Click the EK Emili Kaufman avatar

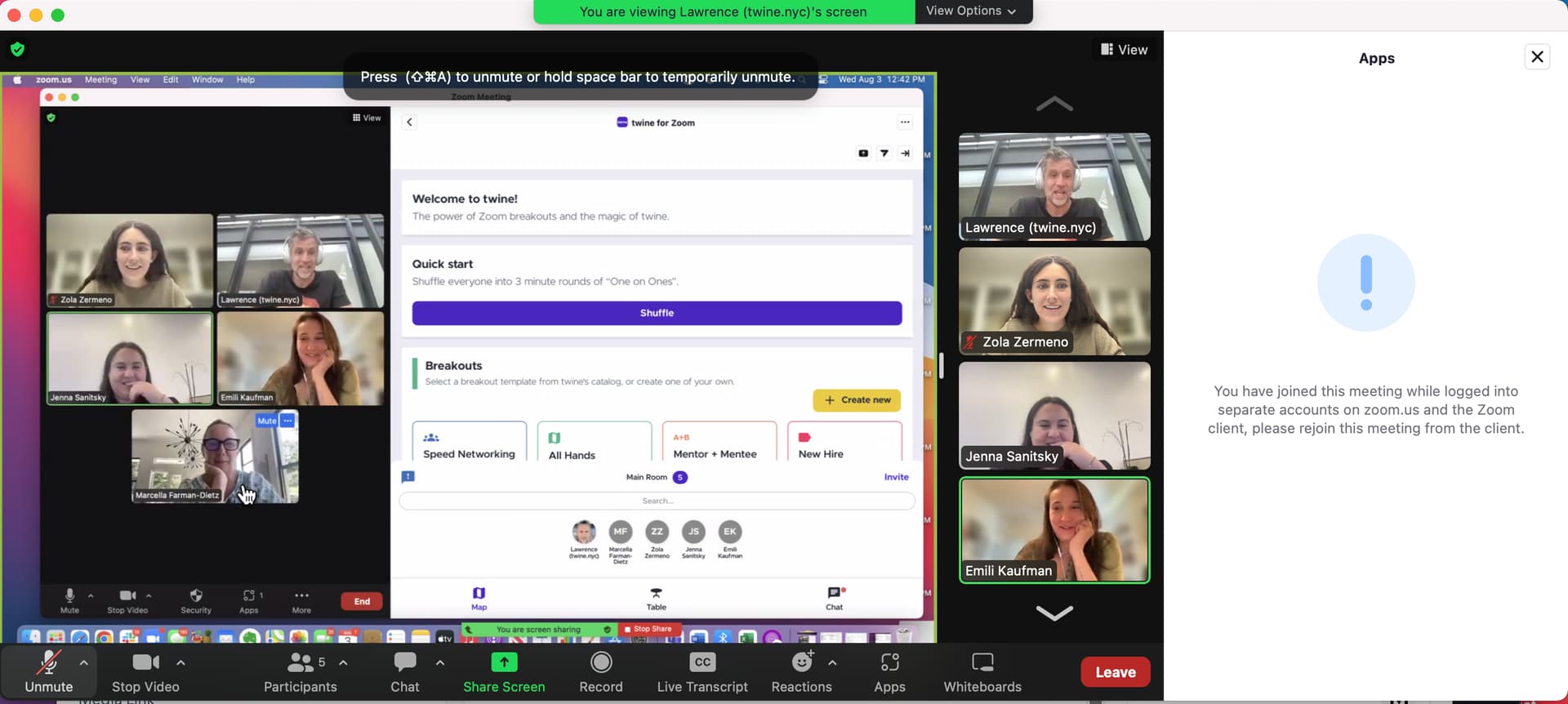(x=730, y=532)
